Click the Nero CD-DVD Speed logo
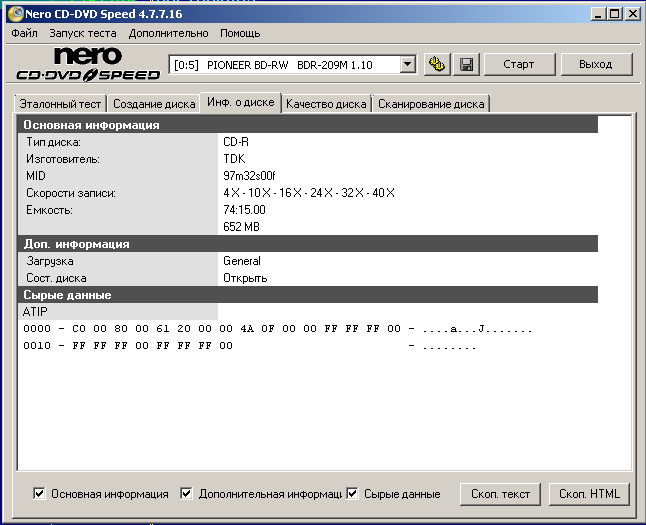Screen dimensions: 646x525 88,64
